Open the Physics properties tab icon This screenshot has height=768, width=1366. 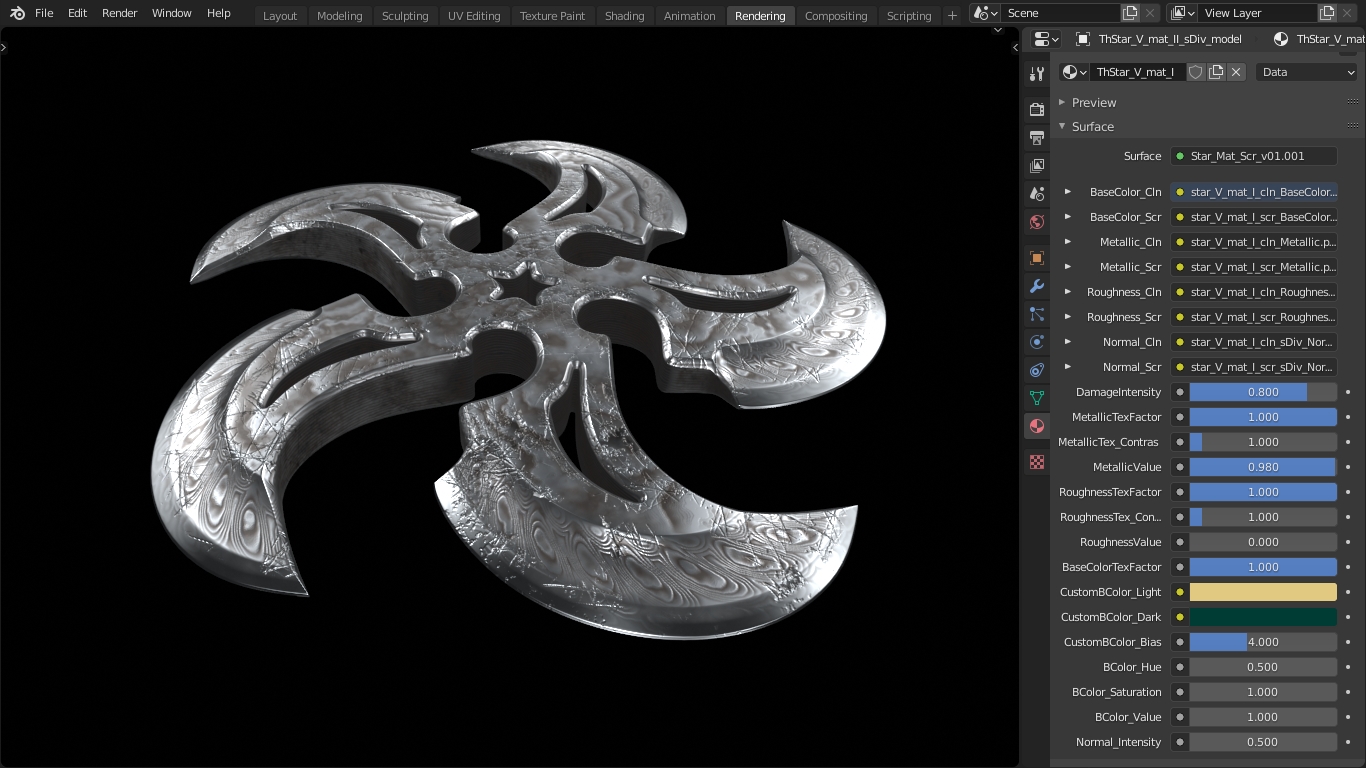(1037, 342)
